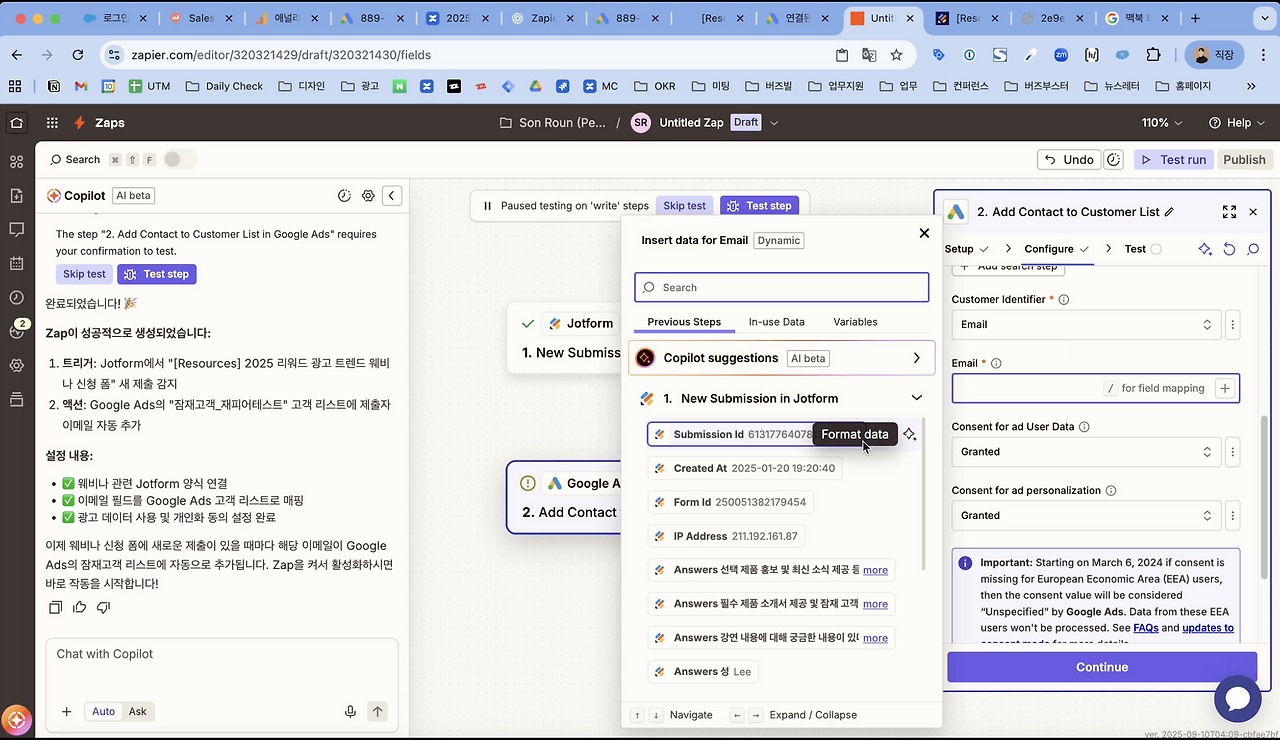Expand the step panel to full screen
The image size is (1280, 740).
tap(1229, 212)
